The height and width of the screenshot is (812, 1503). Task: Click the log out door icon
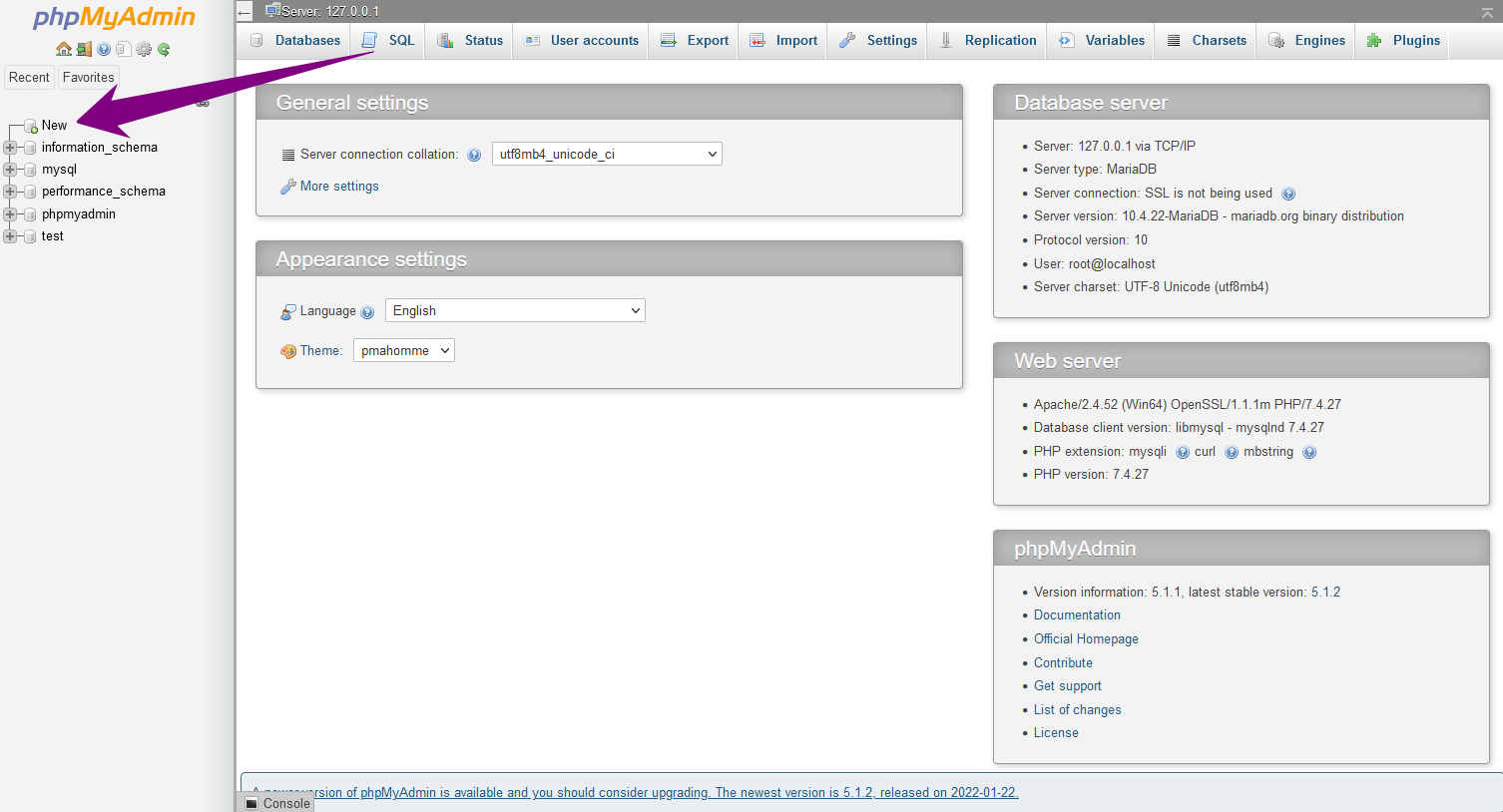tap(84, 49)
